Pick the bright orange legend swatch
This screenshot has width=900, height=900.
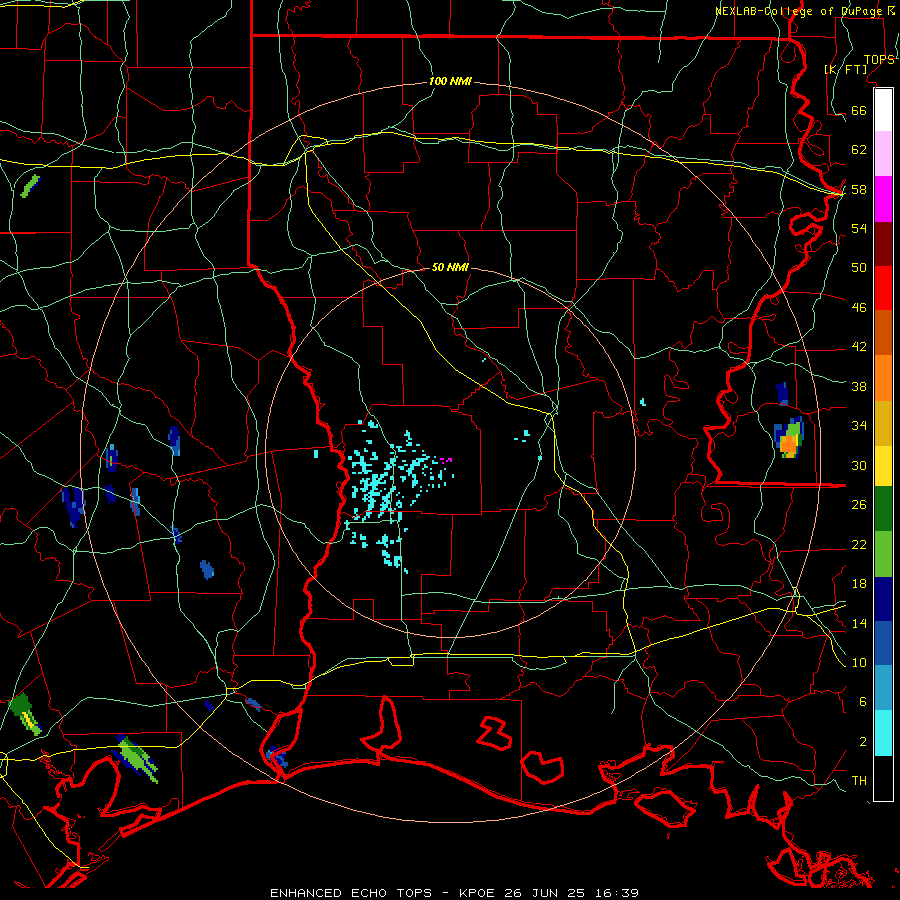coord(883,378)
